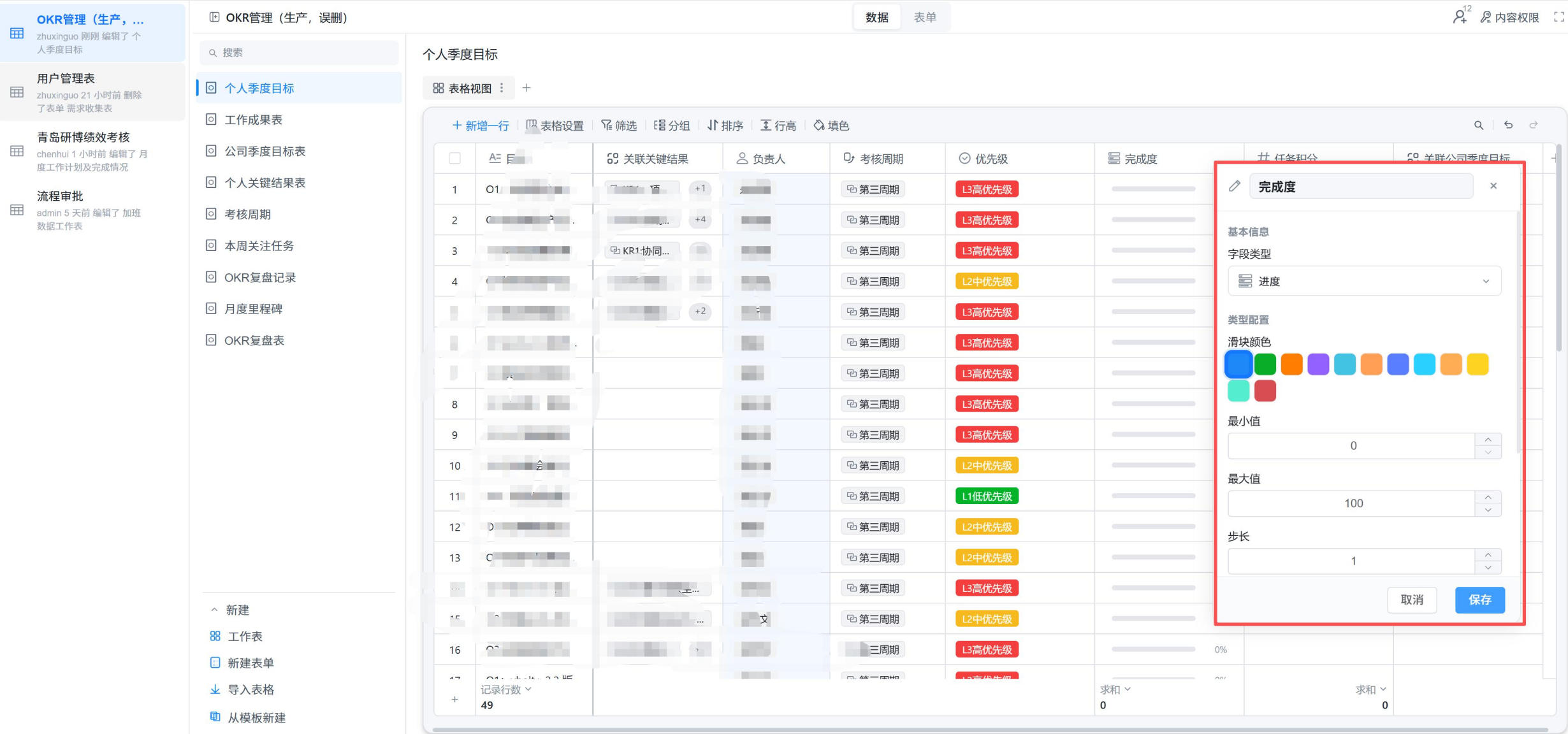
Task: Tick the select-all checkbox in the table header
Action: coord(454,159)
